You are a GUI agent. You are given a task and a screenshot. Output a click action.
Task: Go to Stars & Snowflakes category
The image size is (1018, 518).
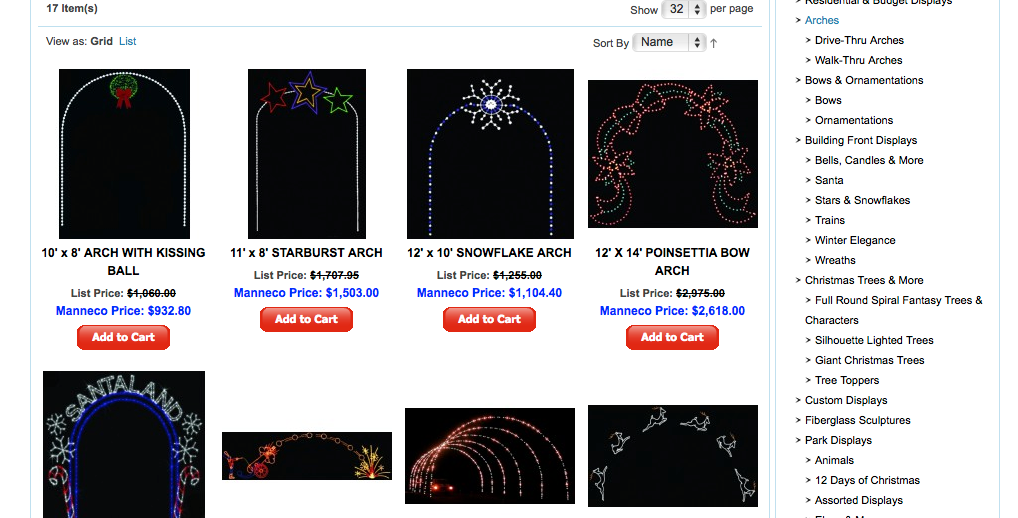point(862,201)
